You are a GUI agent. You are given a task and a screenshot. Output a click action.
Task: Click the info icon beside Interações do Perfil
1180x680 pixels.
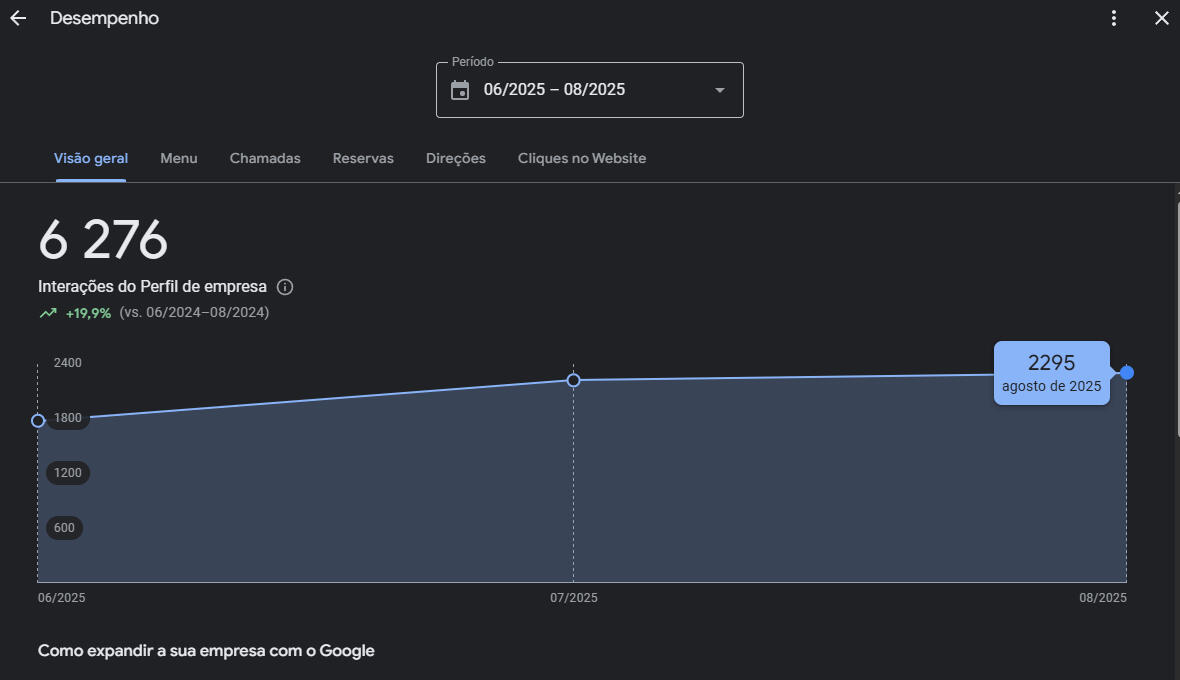click(x=285, y=288)
